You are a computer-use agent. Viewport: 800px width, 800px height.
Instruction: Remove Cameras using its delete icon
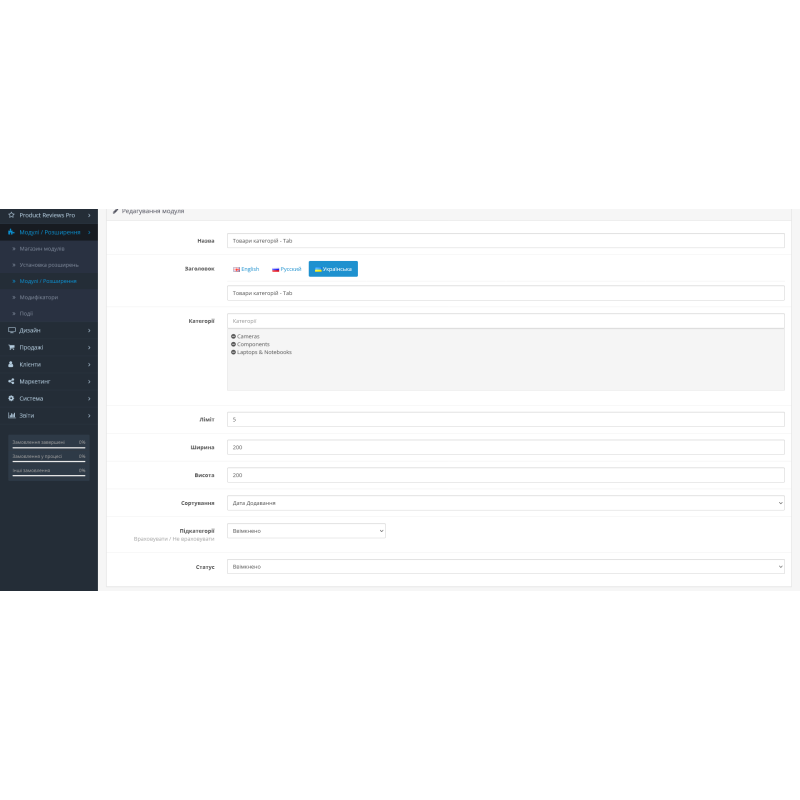pyautogui.click(x=235, y=336)
